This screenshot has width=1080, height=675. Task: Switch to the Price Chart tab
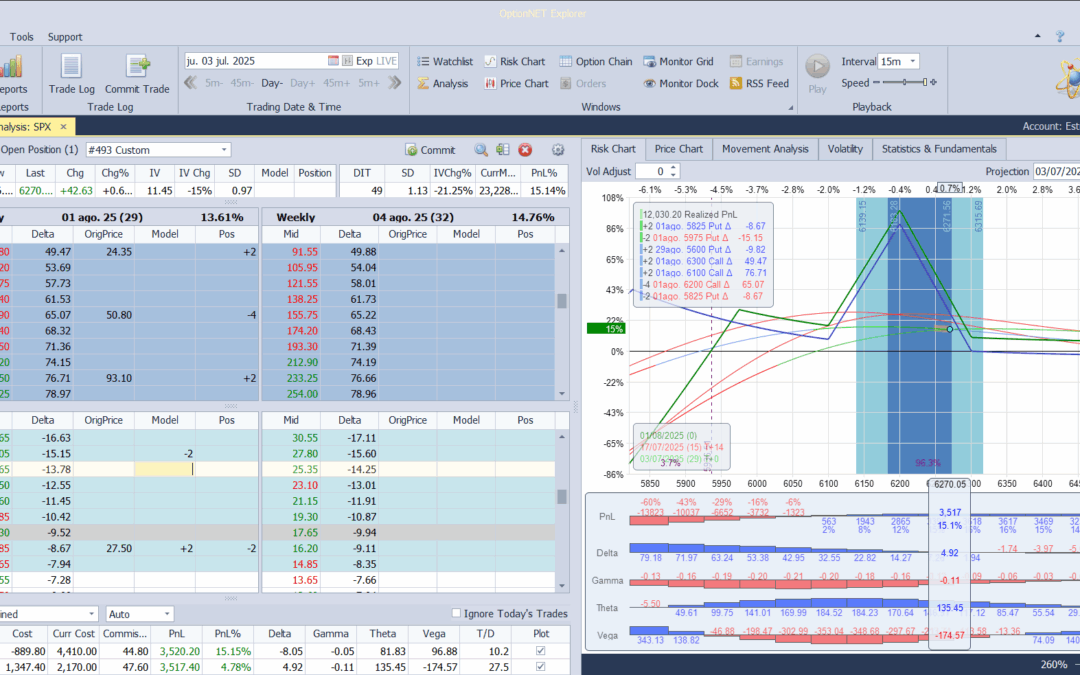pyautogui.click(x=678, y=149)
